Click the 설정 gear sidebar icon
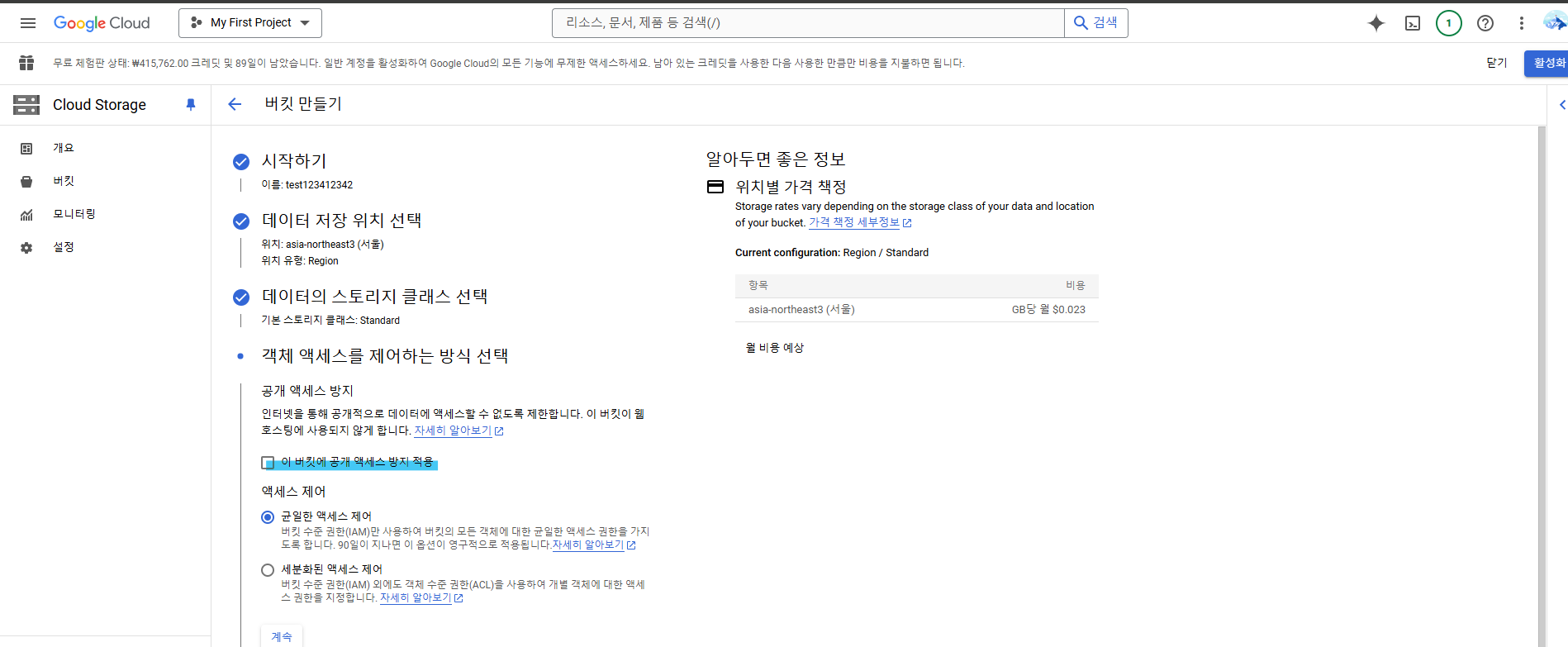Viewport: 1568px width, 647px height. [x=26, y=248]
